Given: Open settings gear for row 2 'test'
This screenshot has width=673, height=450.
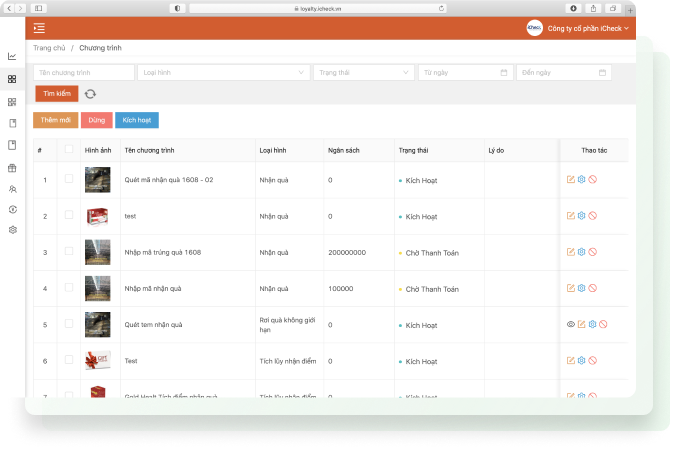Looking at the screenshot, I should [581, 216].
